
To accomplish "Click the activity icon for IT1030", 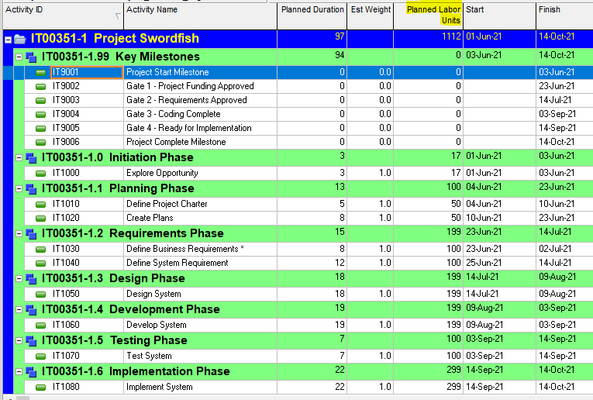I will [x=40, y=250].
